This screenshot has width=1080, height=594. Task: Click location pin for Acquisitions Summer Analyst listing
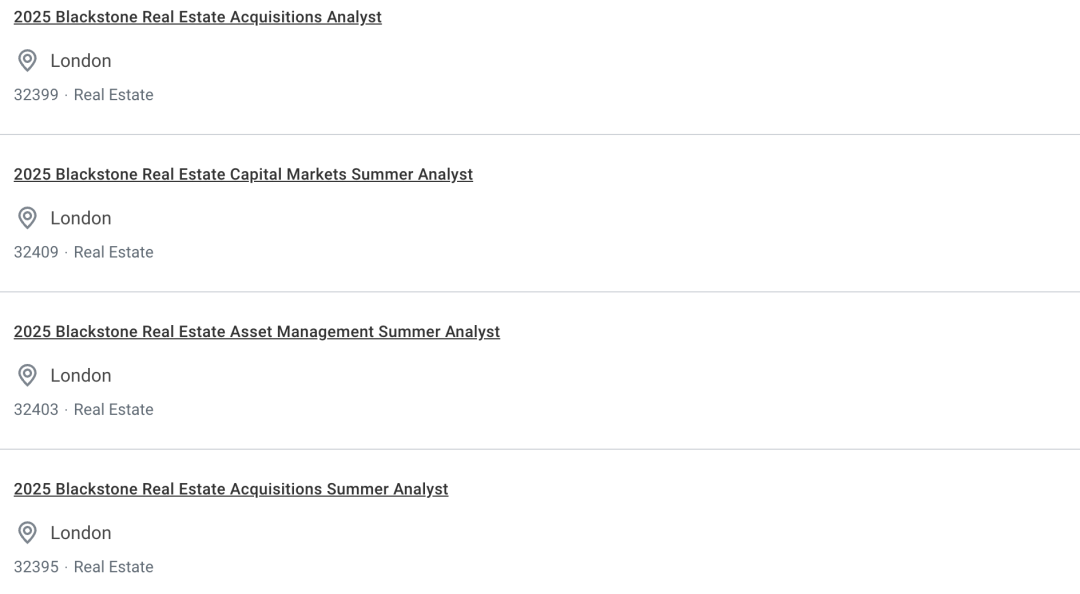pyautogui.click(x=27, y=533)
